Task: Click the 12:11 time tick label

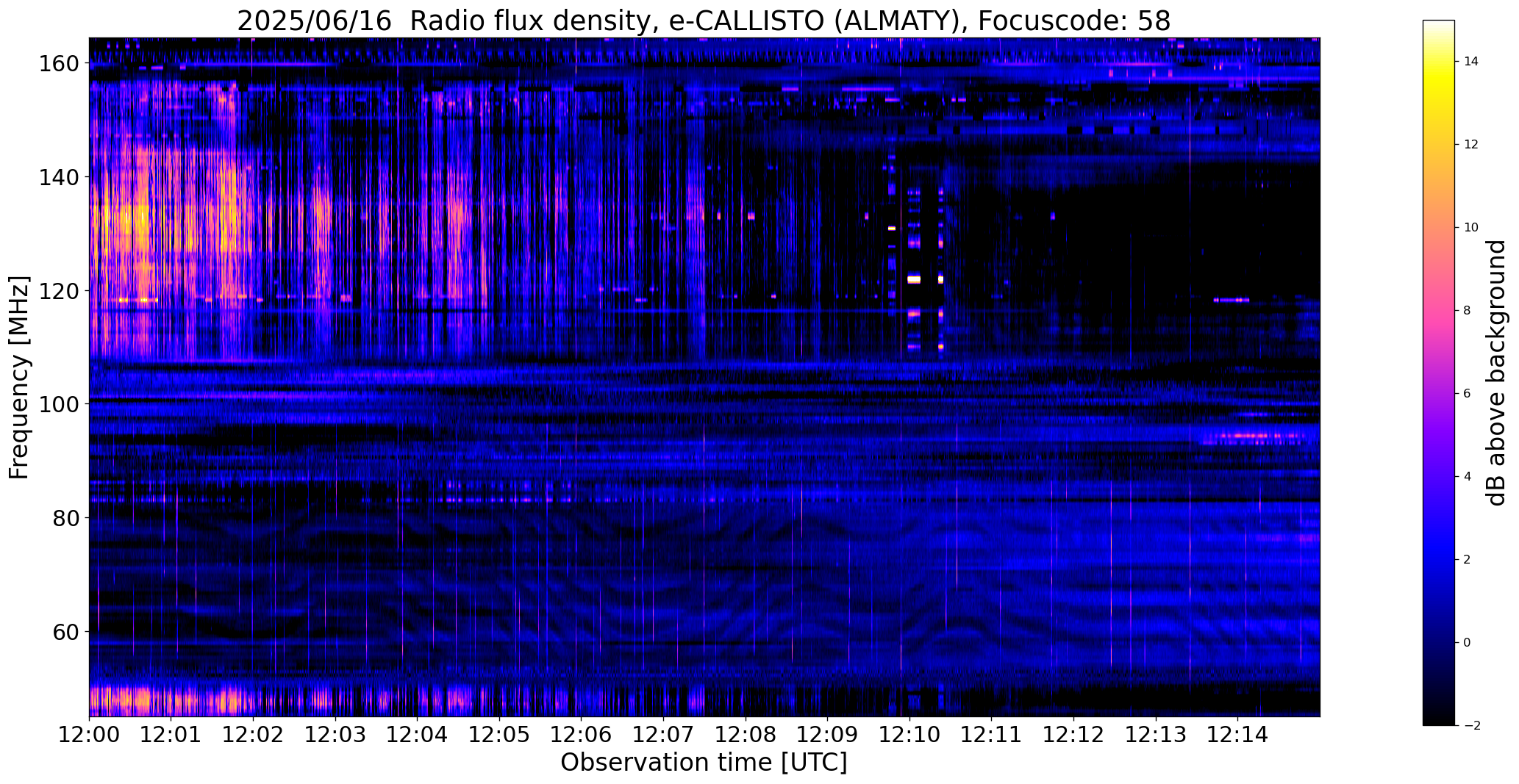Action: click(x=991, y=734)
